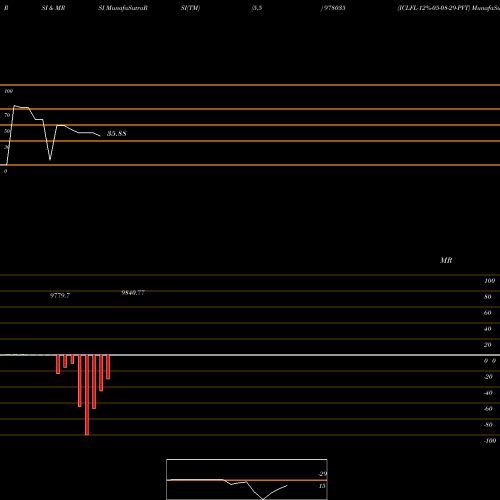This screenshot has width=500, height=500.
Task: Click the 100 label on RSI axis
Action: point(8,91)
